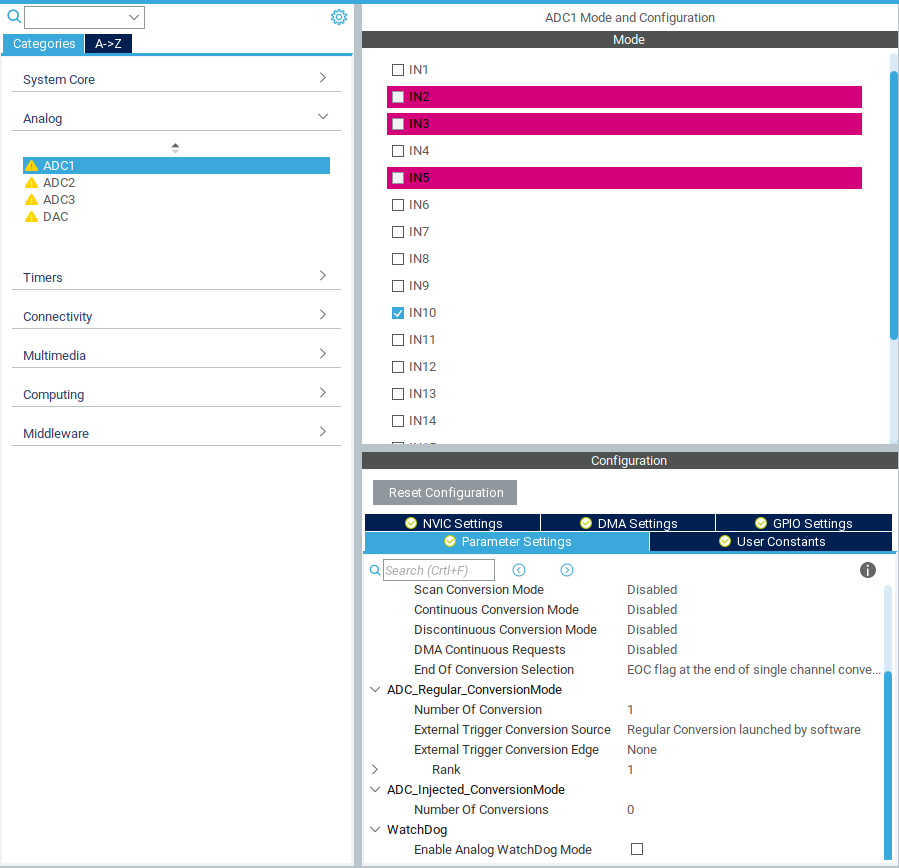Enable the IN7 channel checkbox
The height and width of the screenshot is (868, 899).
click(x=398, y=232)
